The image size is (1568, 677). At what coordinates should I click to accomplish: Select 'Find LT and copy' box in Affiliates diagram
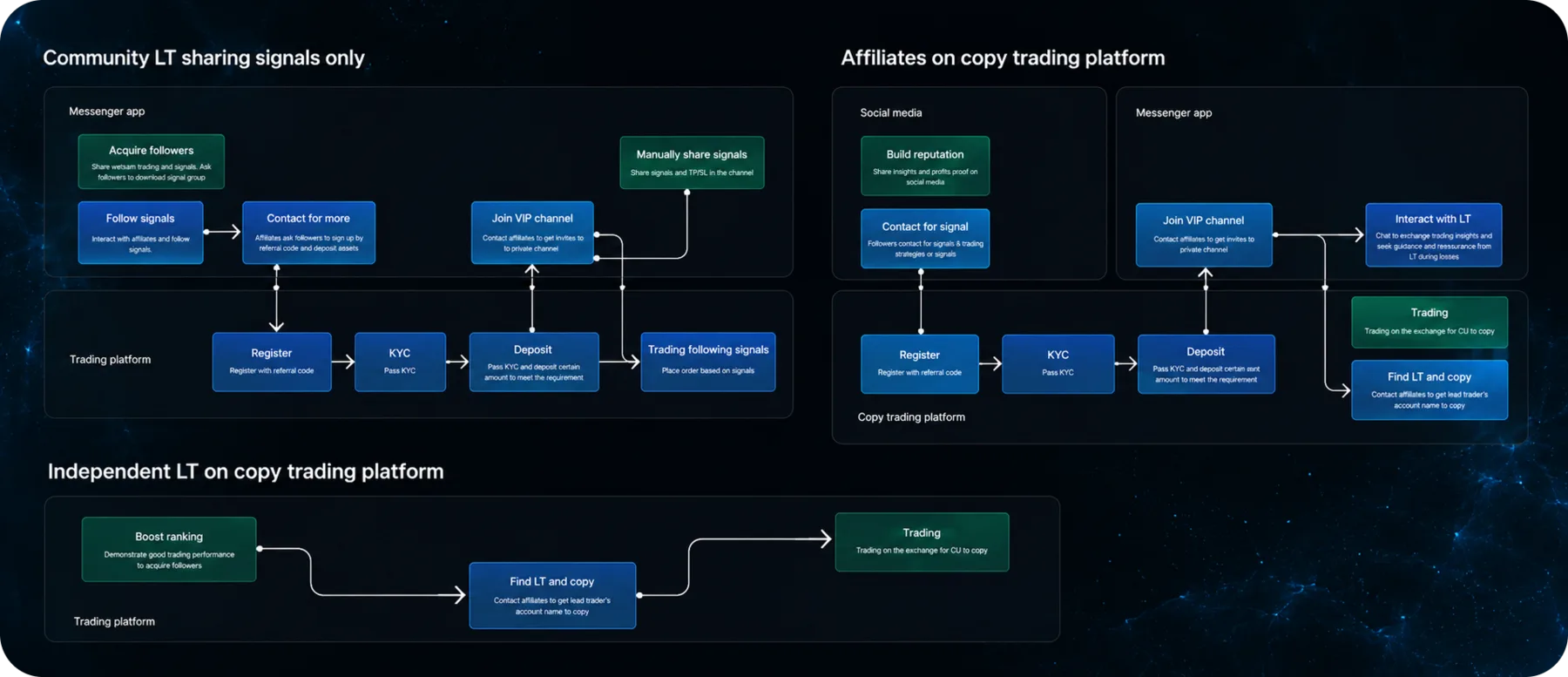point(1429,389)
